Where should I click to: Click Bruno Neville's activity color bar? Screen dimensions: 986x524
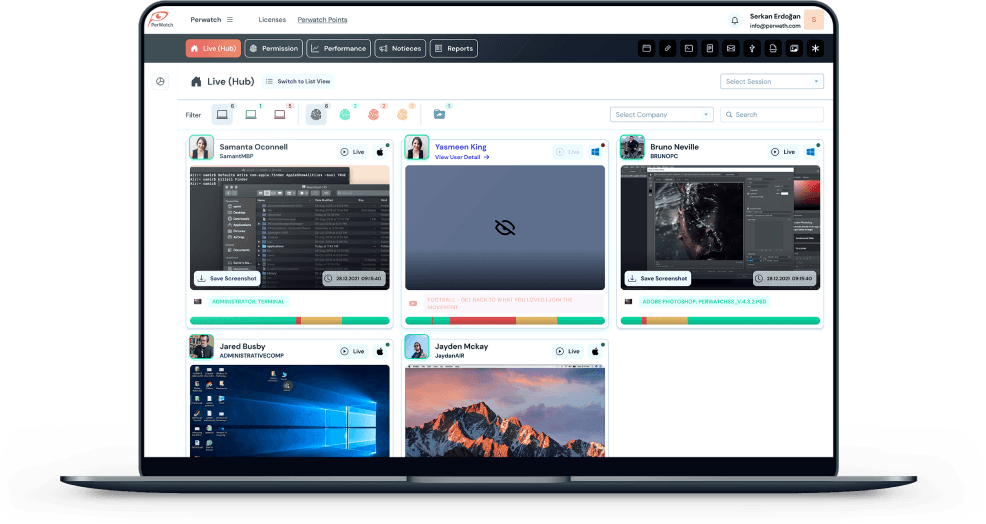[x=721, y=321]
